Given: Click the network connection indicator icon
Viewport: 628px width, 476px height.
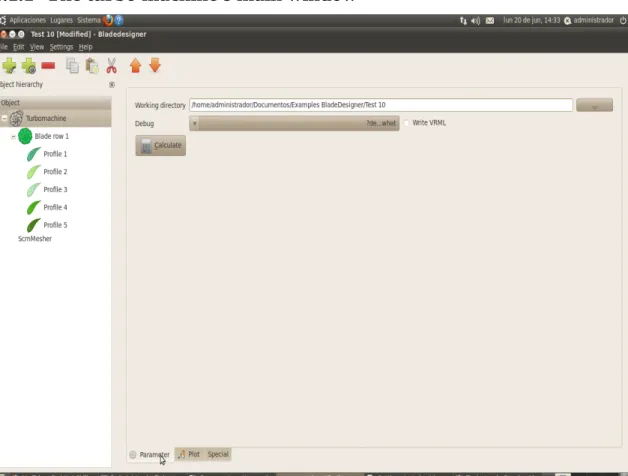Looking at the screenshot, I should click(463, 20).
